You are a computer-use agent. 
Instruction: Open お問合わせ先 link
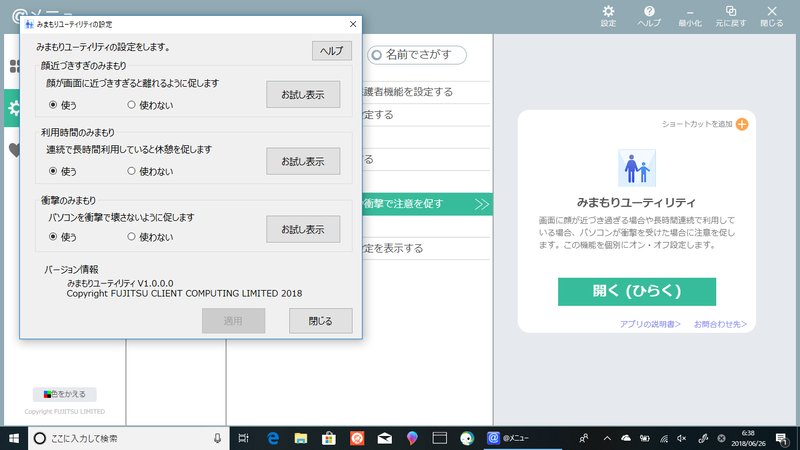tap(720, 324)
